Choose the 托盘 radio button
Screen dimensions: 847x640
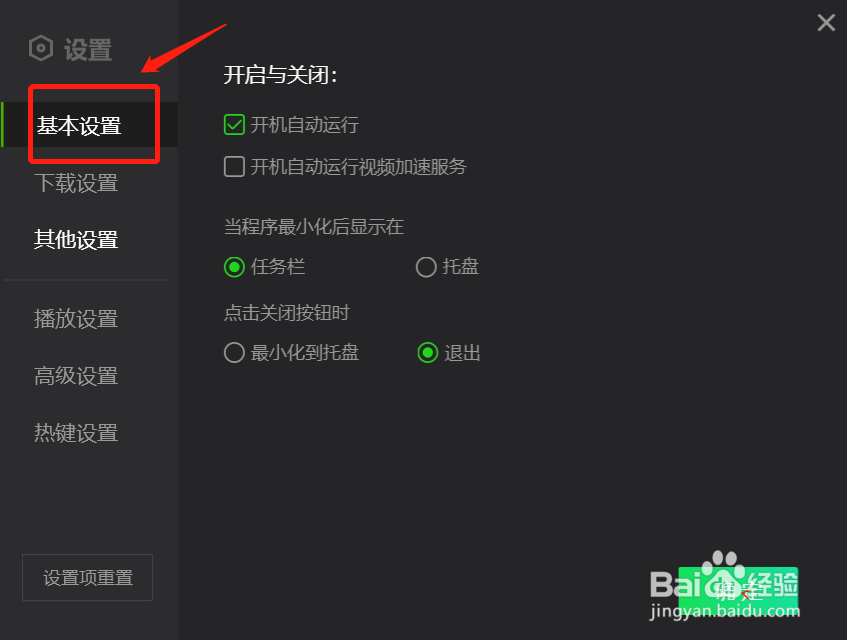[426, 267]
